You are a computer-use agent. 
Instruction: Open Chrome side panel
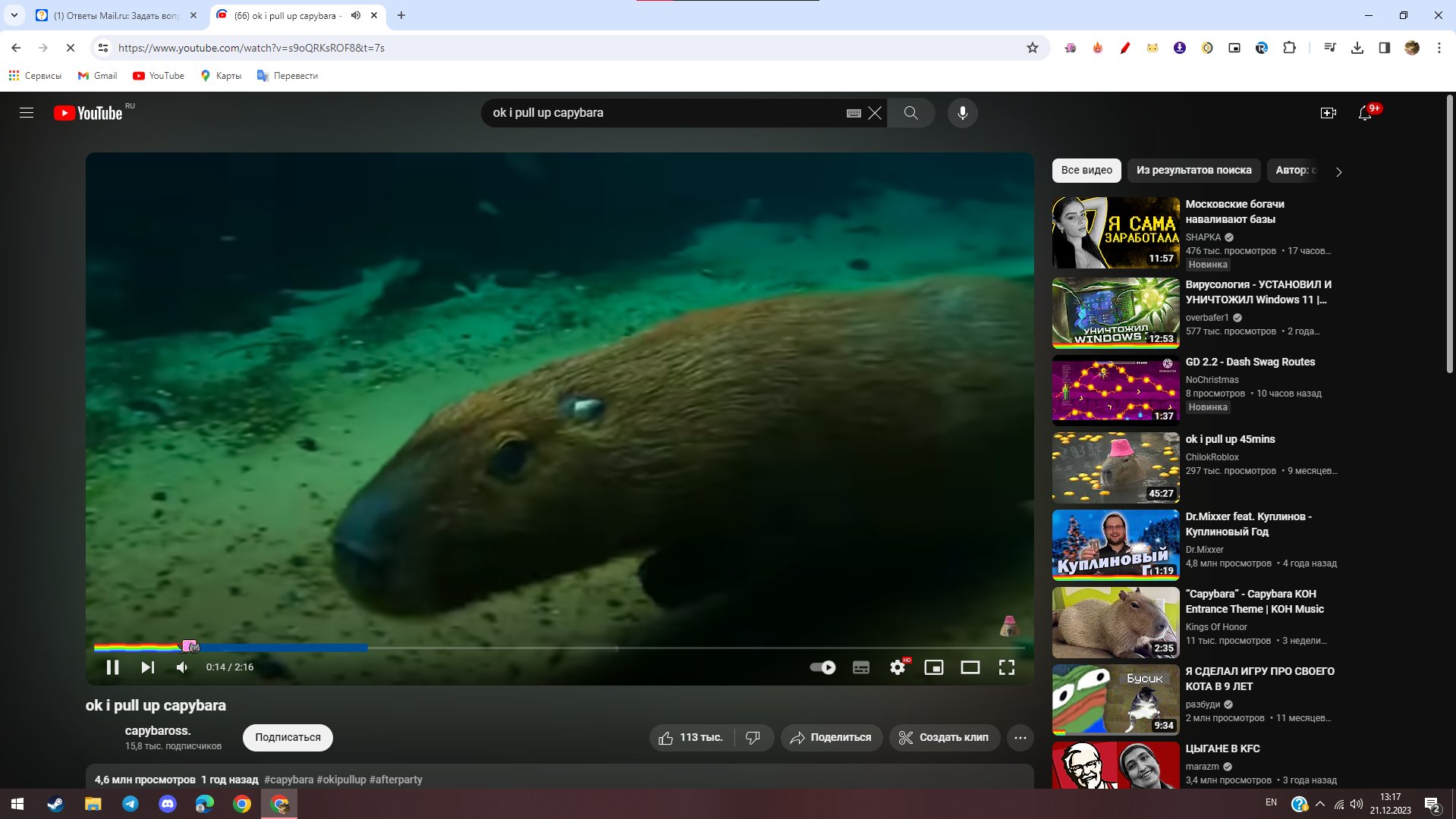pos(1385,48)
